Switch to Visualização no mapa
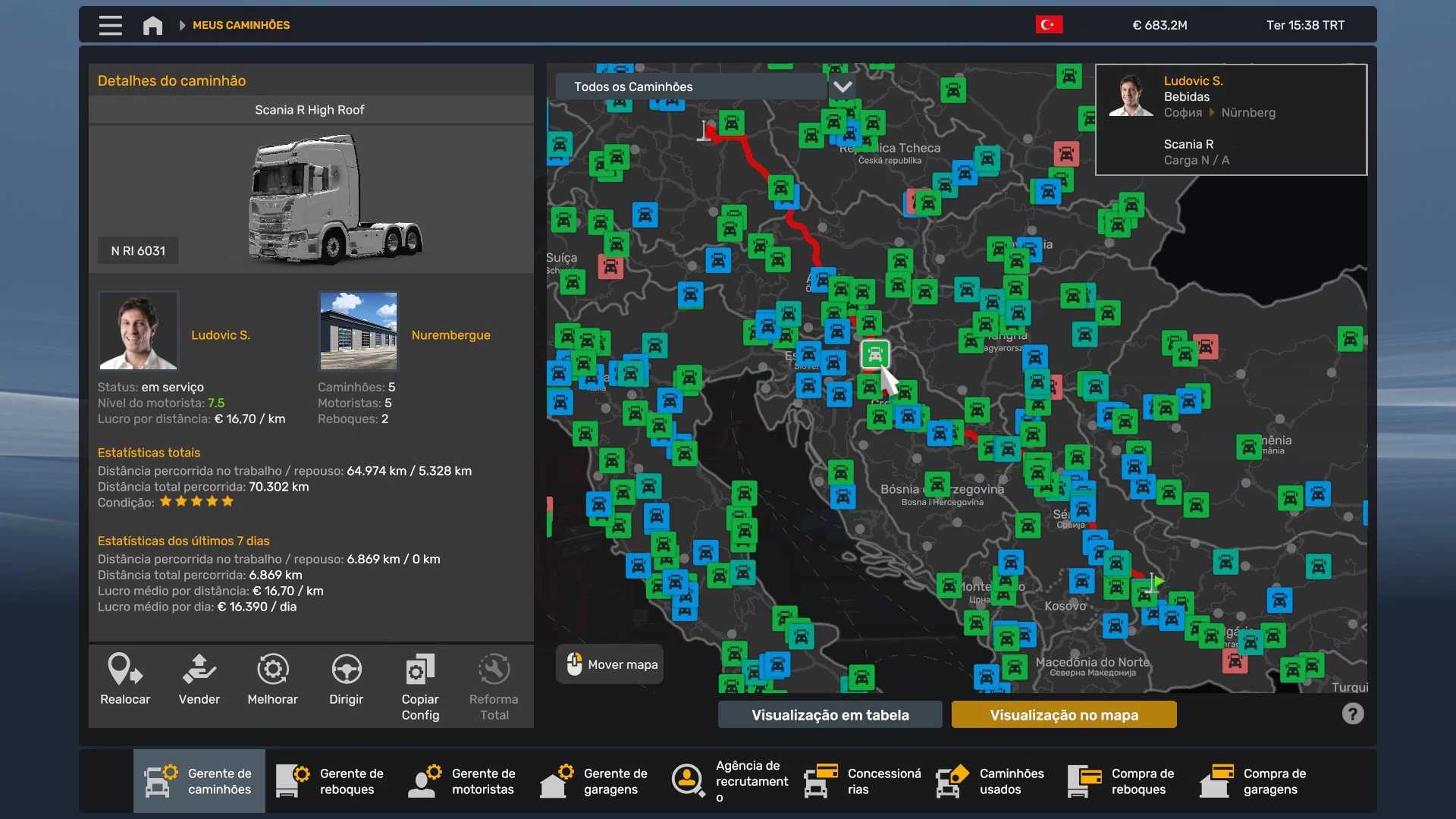The height and width of the screenshot is (819, 1456). pyautogui.click(x=1063, y=714)
